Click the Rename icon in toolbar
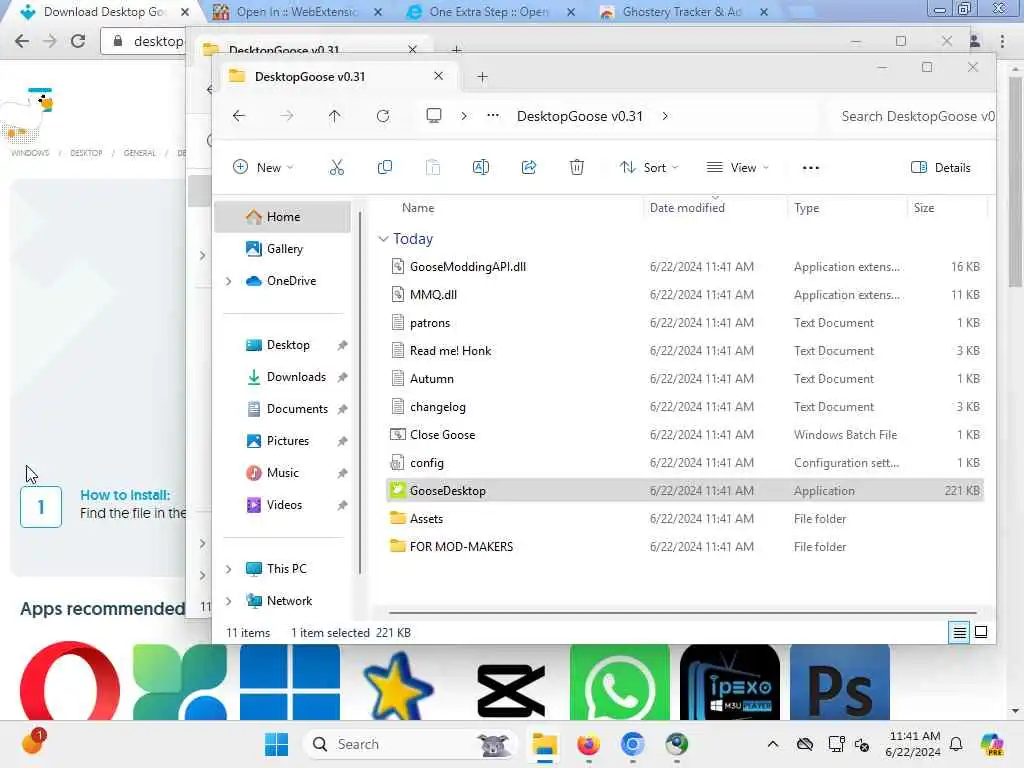 481,168
